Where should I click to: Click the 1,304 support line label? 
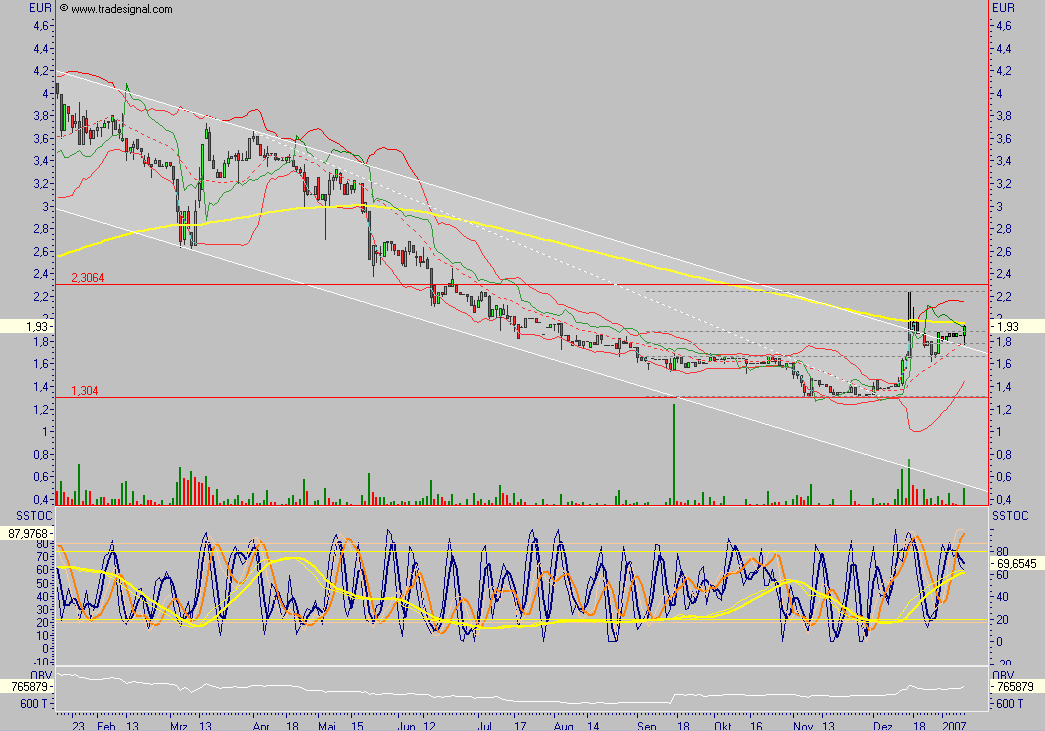pos(84,391)
